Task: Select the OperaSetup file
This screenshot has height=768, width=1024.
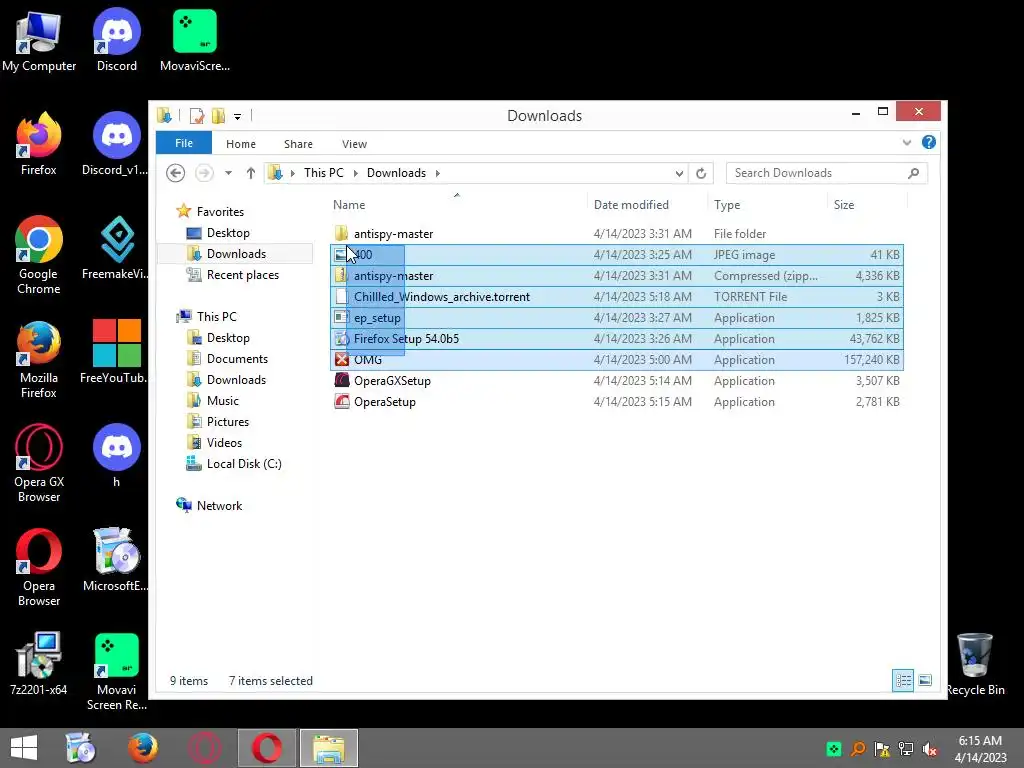Action: [x=617, y=402]
